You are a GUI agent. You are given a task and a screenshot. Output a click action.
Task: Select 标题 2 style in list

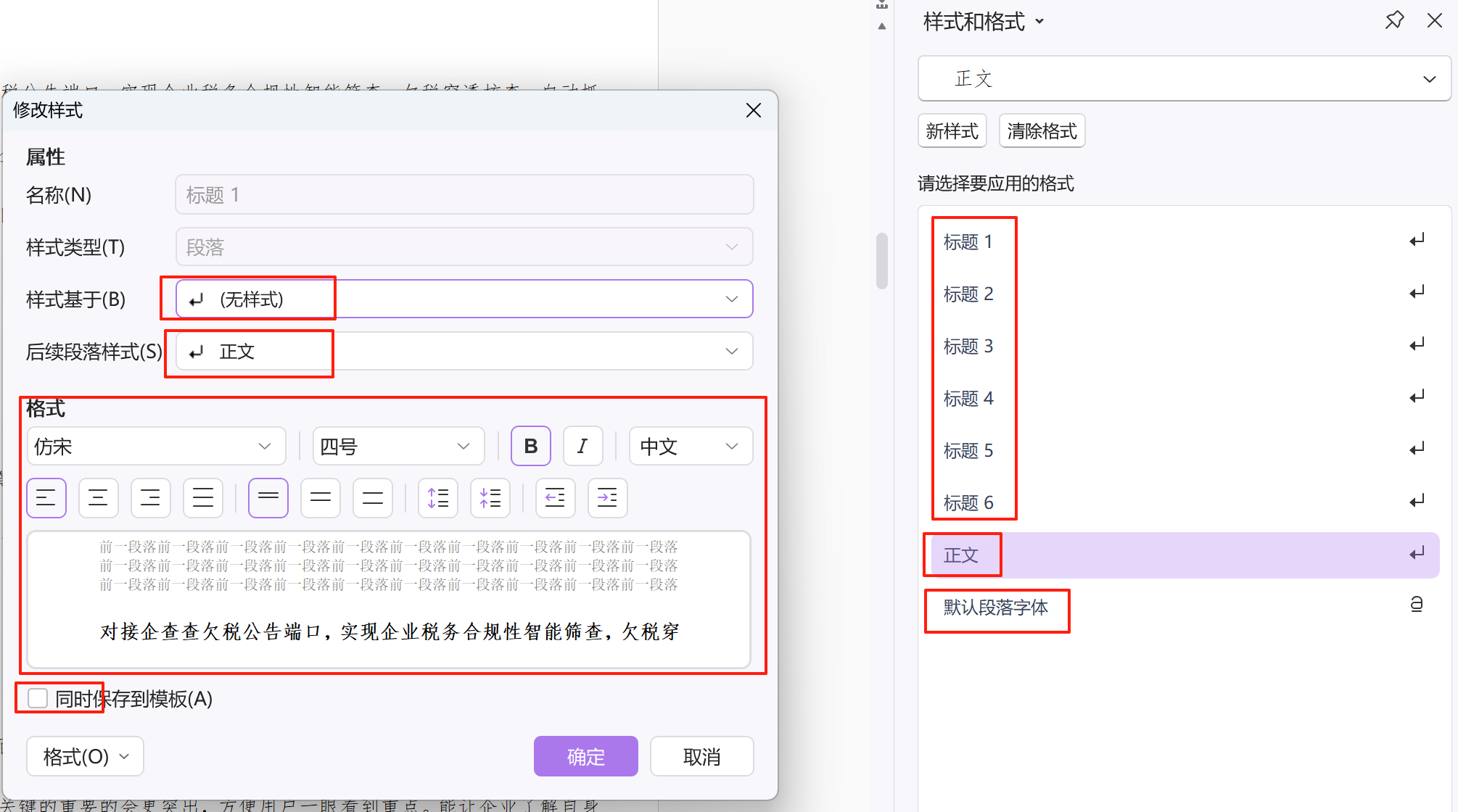968,294
